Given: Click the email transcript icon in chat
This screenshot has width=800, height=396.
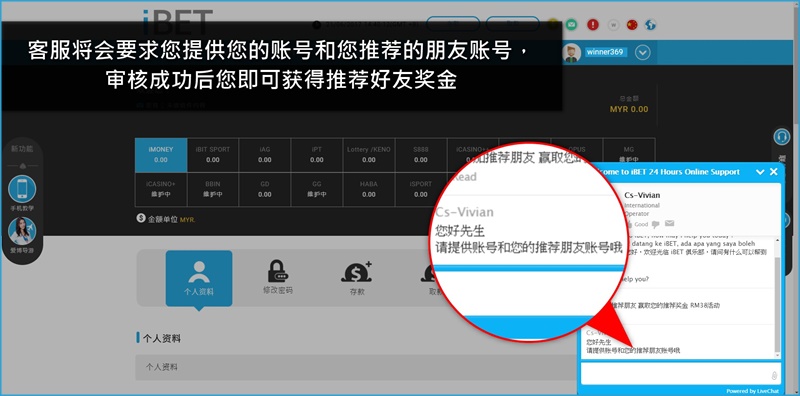Looking at the screenshot, I should pyautogui.click(x=669, y=224).
